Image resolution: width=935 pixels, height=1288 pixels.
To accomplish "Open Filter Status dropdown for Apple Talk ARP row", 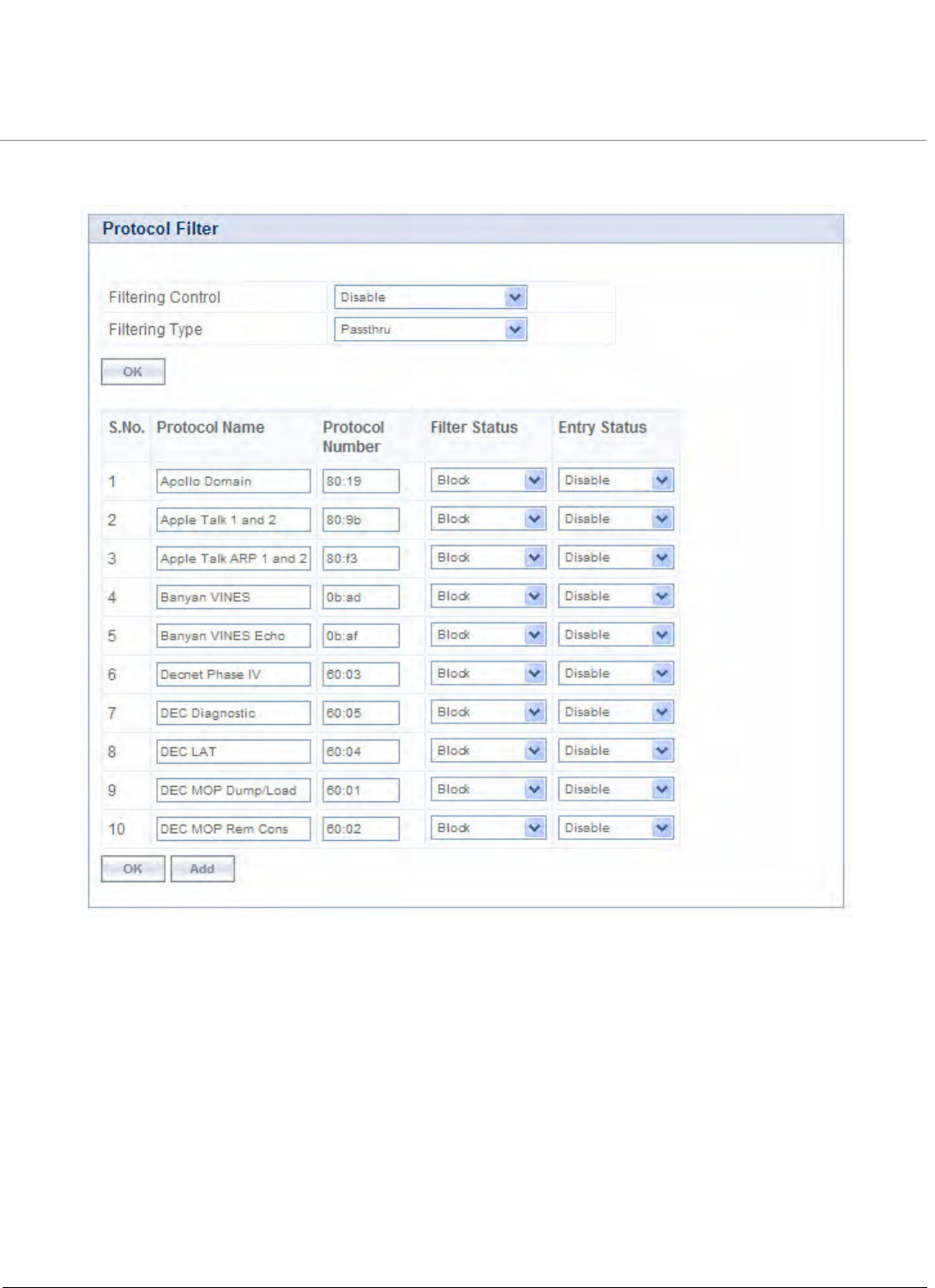I will 488,558.
